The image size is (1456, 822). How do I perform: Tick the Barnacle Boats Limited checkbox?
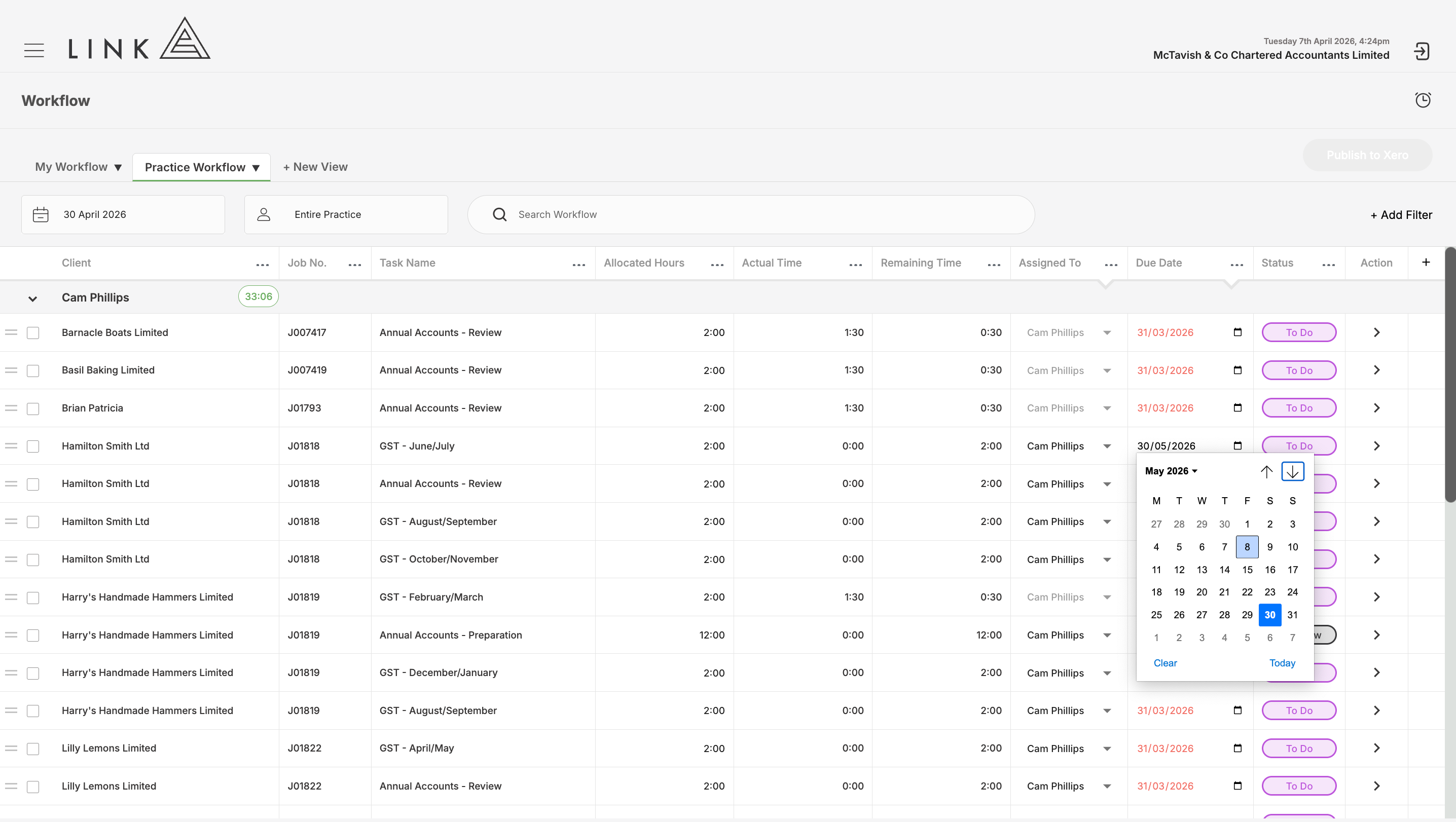(33, 333)
